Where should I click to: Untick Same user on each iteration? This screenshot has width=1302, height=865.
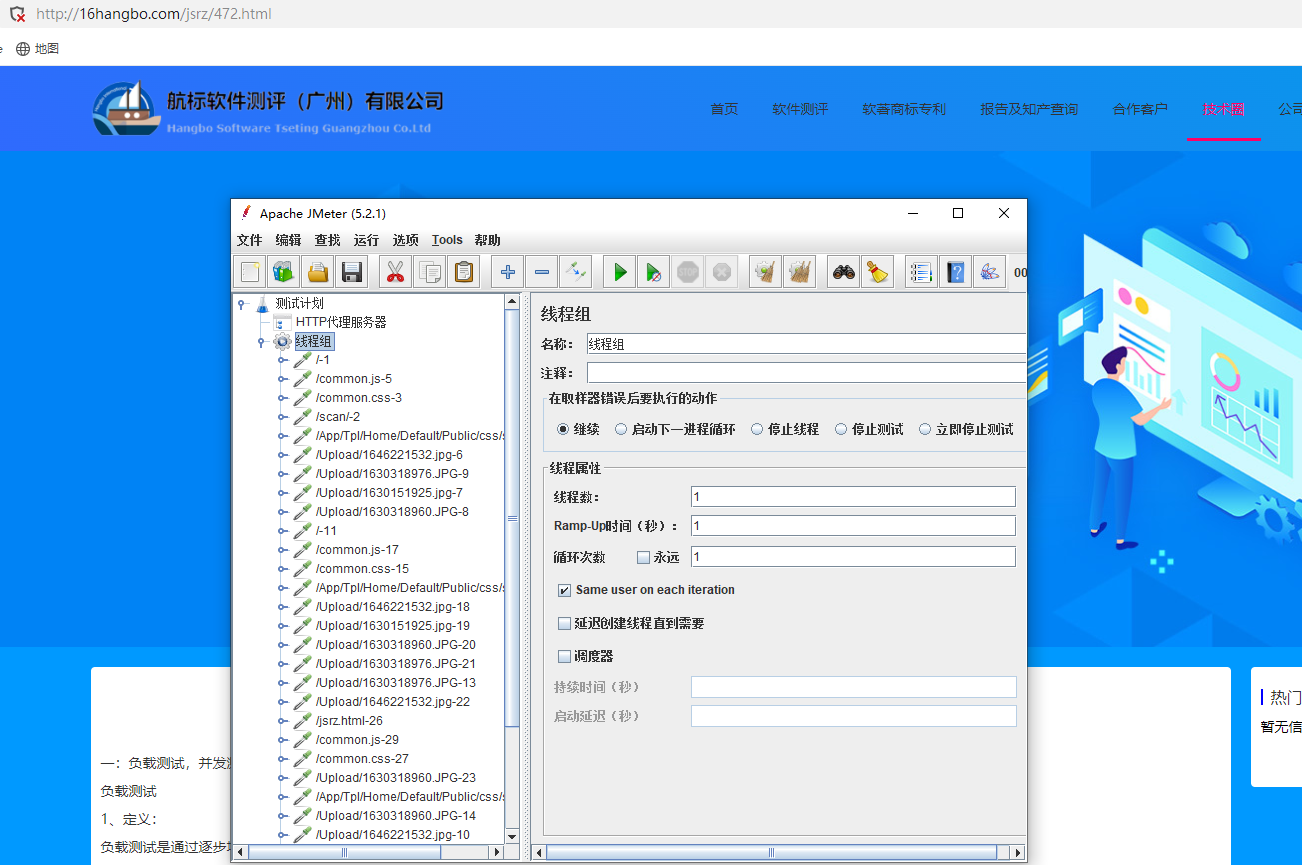tap(564, 590)
